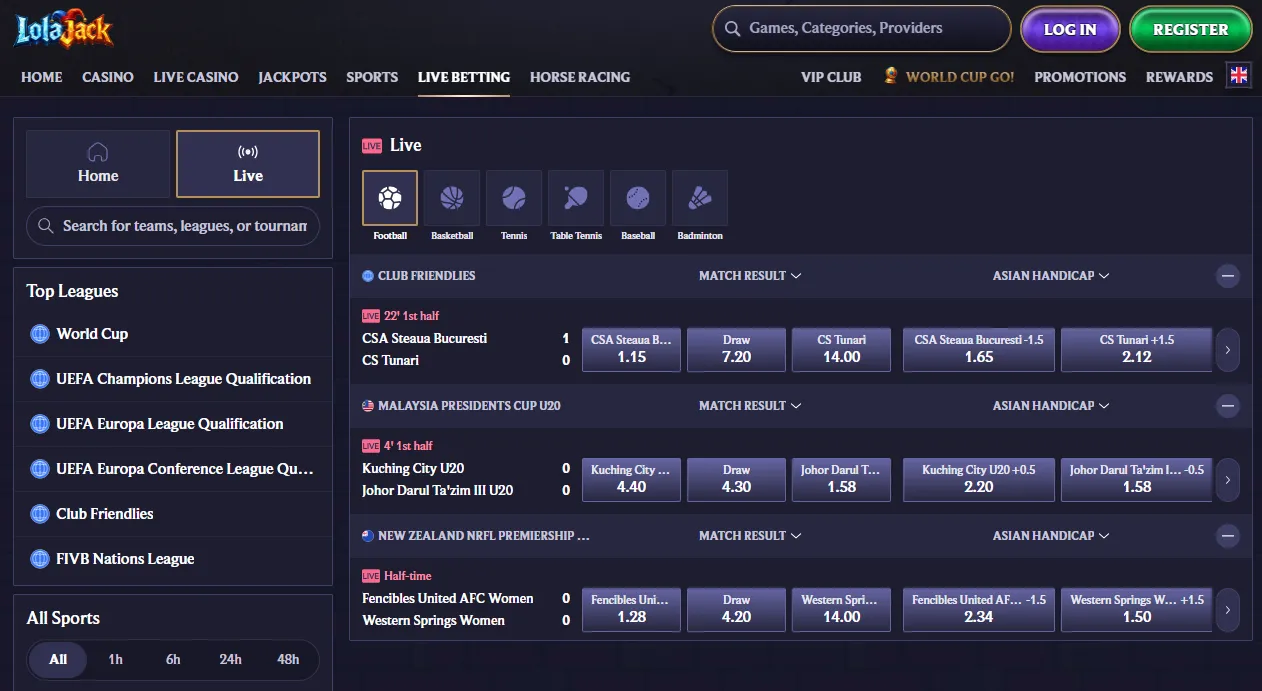Bet on Kuching City U20 +0.5 at 2.20
1262x691 pixels.
(979, 480)
